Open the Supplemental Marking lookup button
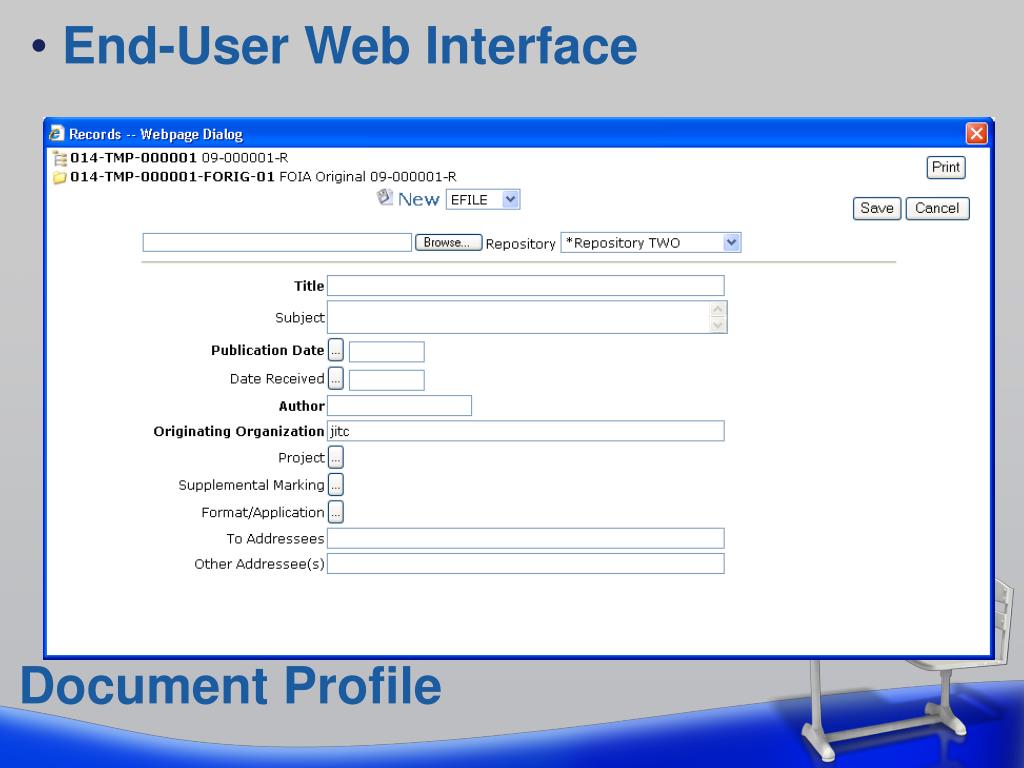1024x768 pixels. click(336, 485)
